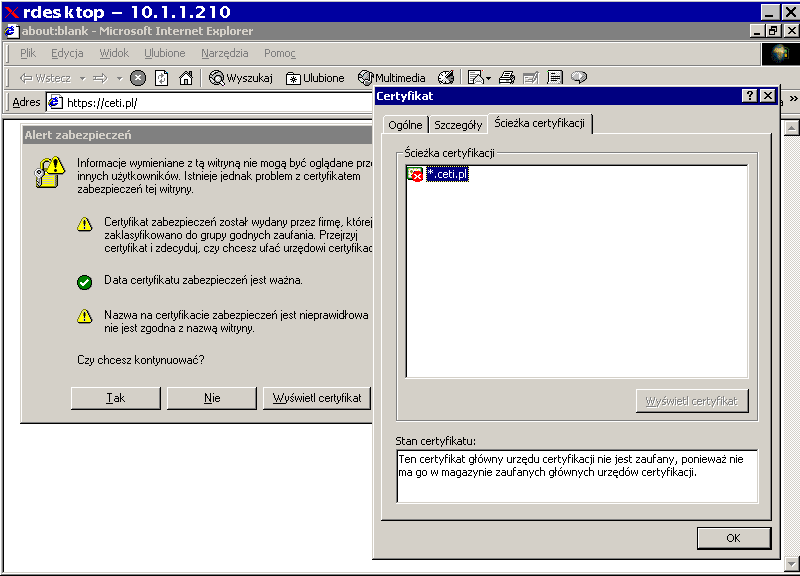This screenshot has width=800, height=576.
Task: Answer Tak in the security alert
Action: pos(116,398)
